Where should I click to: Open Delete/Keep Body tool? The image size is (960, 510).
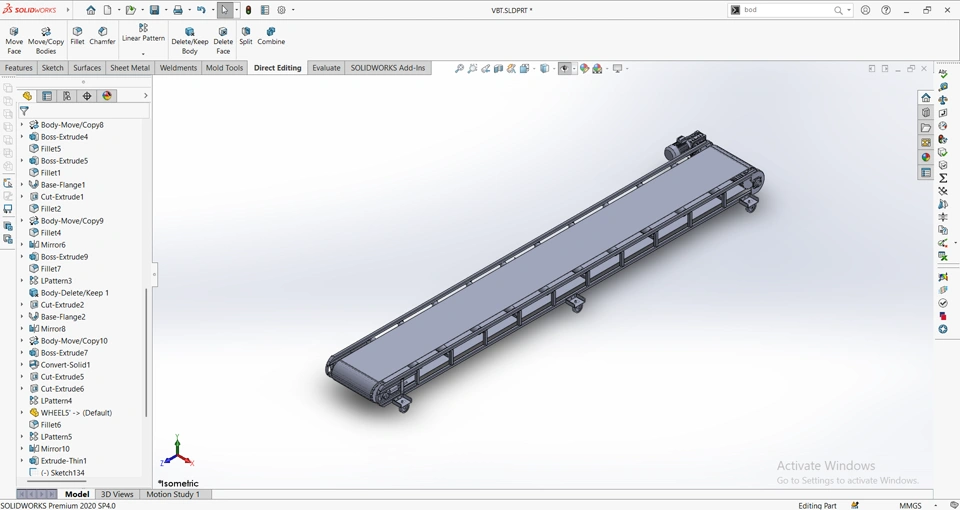tap(189, 40)
